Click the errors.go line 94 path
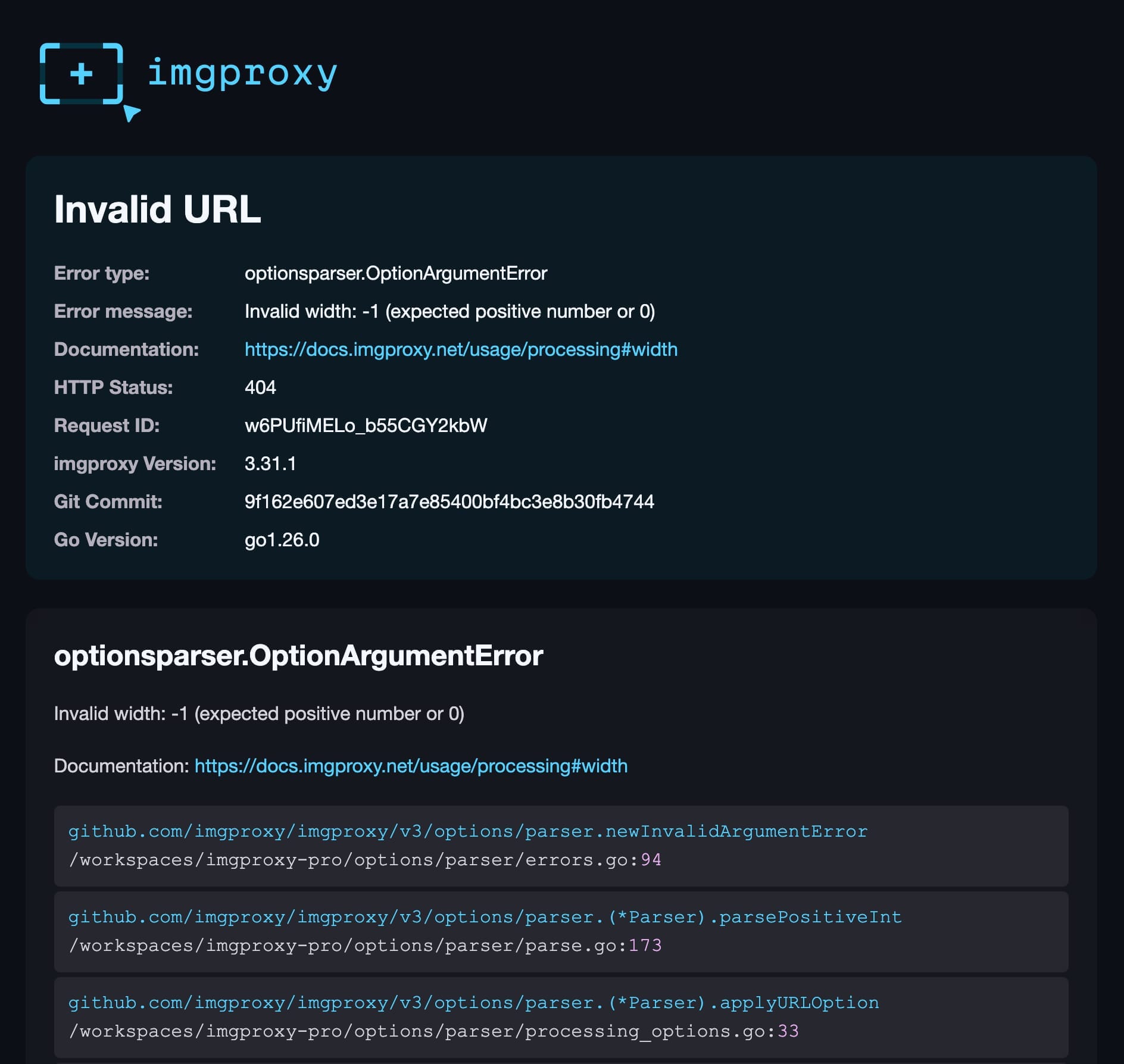This screenshot has width=1124, height=1064. [366, 859]
